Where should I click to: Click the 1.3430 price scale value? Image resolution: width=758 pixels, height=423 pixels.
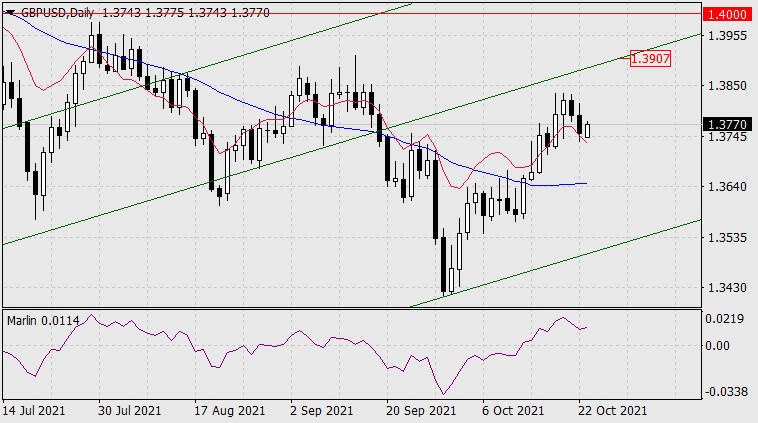[x=727, y=288]
